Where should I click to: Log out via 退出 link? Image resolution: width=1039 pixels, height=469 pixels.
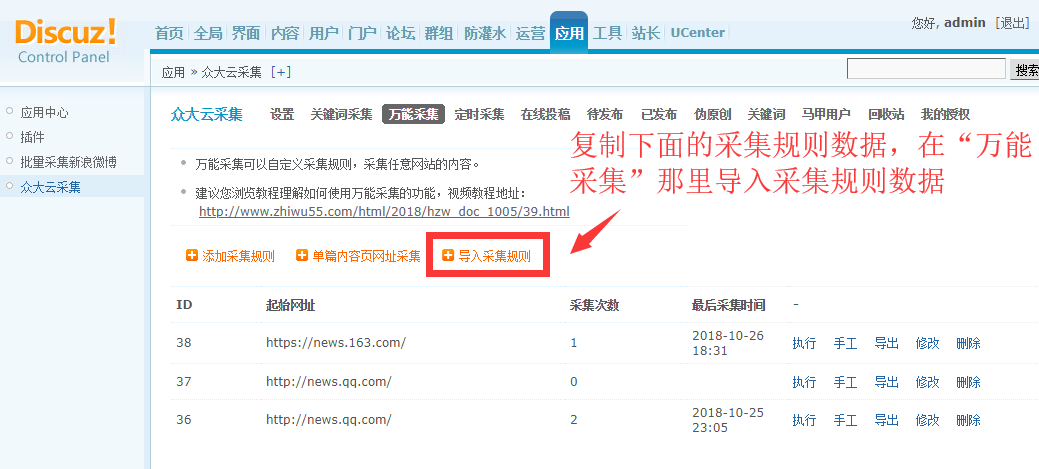click(x=1011, y=23)
